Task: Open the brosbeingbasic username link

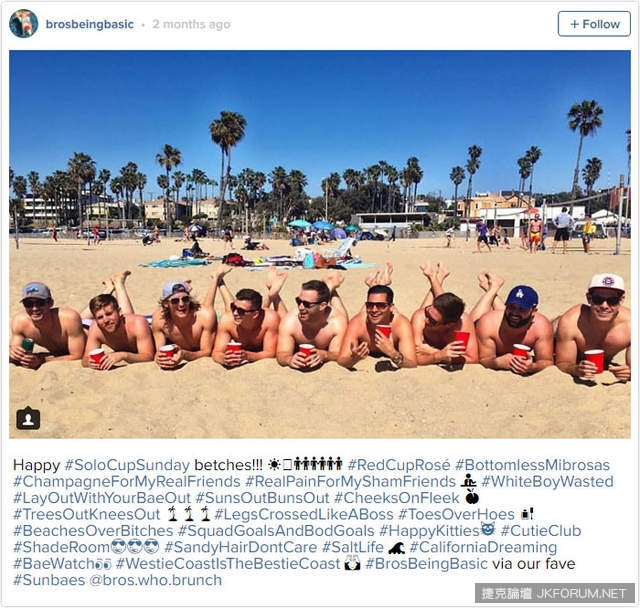Action: click(x=90, y=24)
